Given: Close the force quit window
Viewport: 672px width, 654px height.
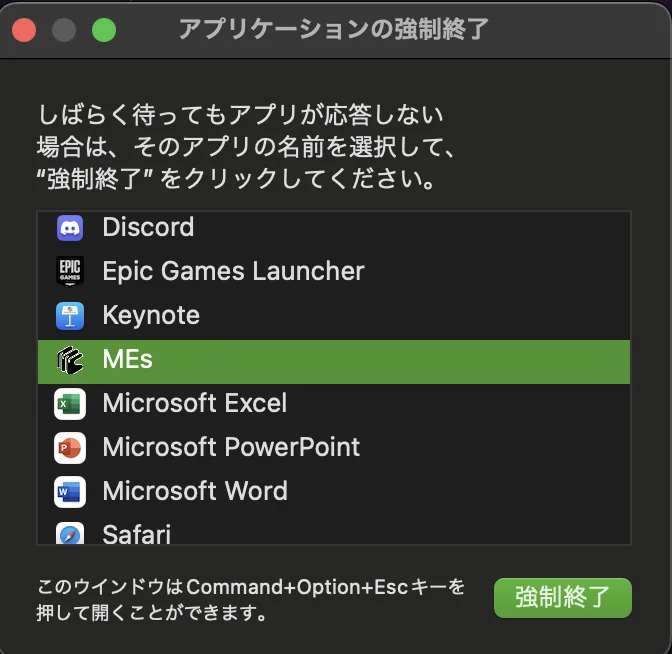Looking at the screenshot, I should (x=24, y=30).
